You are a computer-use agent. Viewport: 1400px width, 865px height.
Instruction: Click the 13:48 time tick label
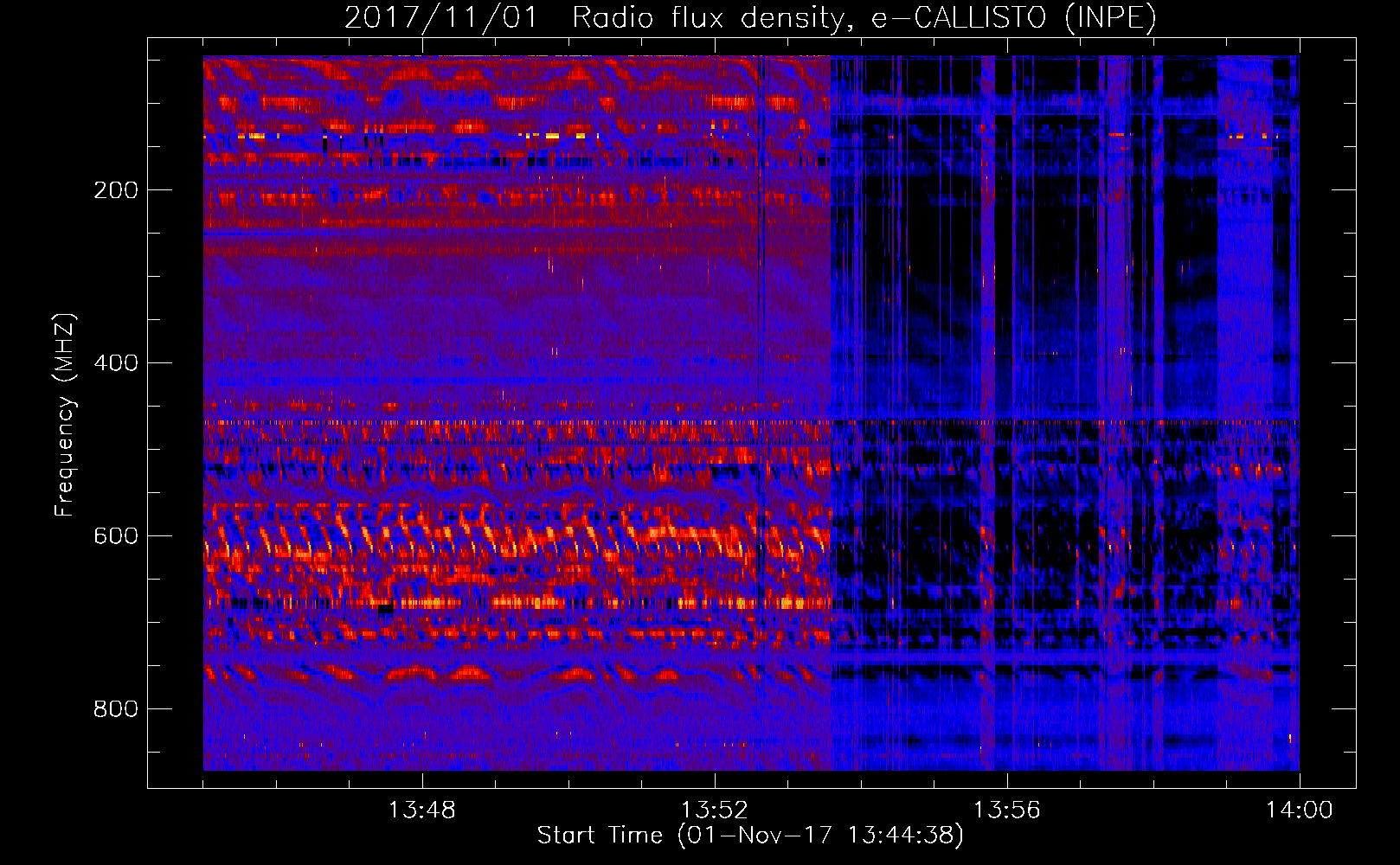(x=422, y=811)
